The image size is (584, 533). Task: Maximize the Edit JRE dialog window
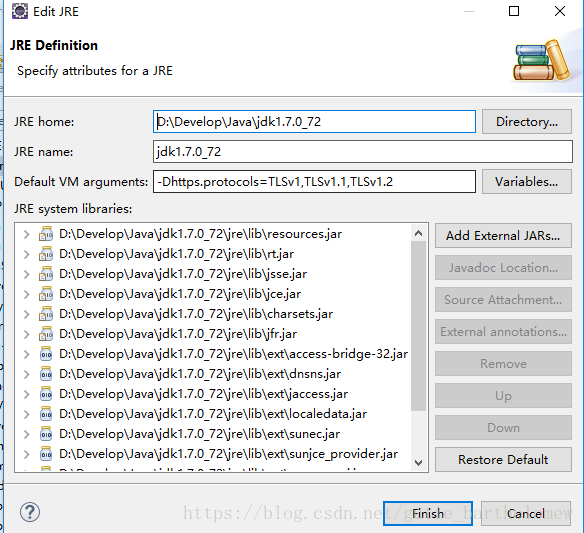point(514,11)
